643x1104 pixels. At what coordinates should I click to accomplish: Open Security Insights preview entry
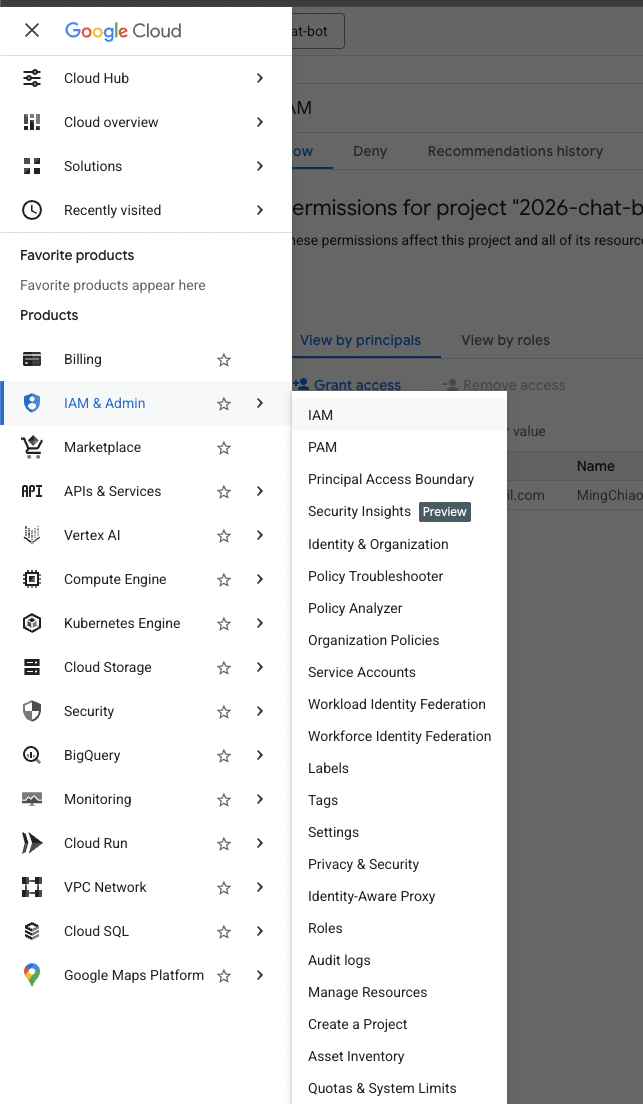point(399,512)
